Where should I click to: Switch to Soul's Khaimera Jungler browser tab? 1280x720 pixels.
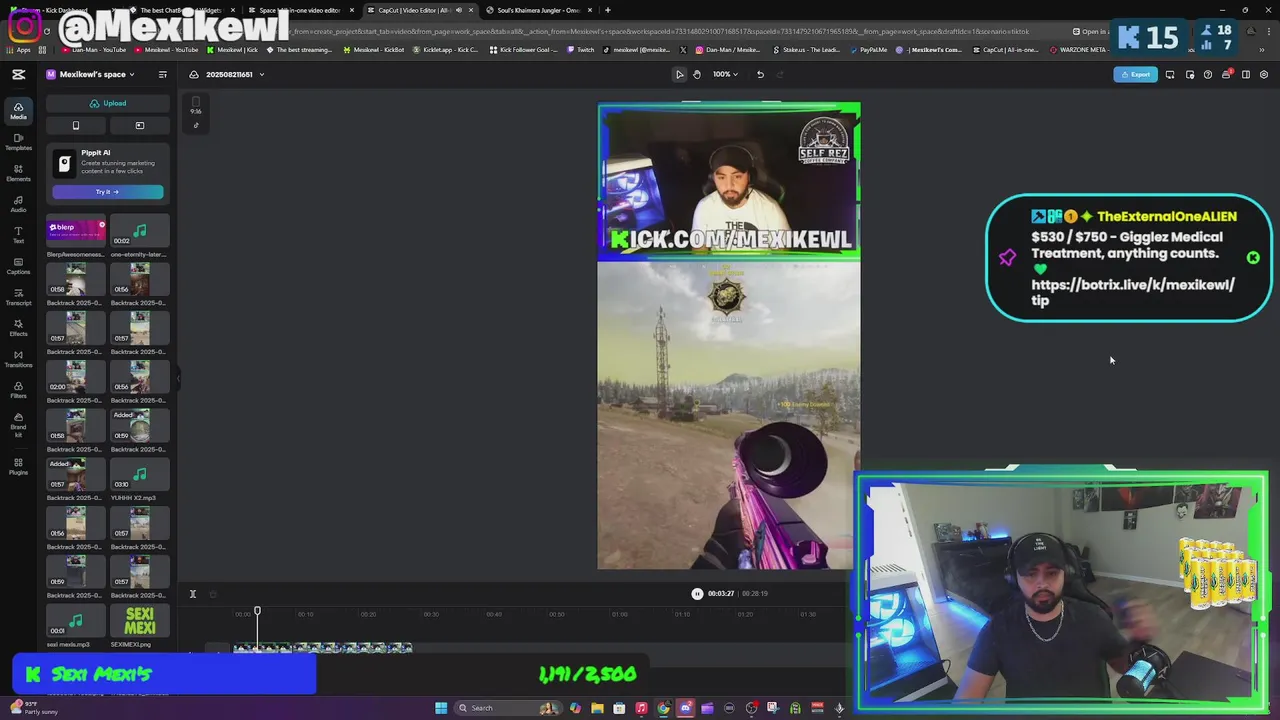[x=538, y=10]
